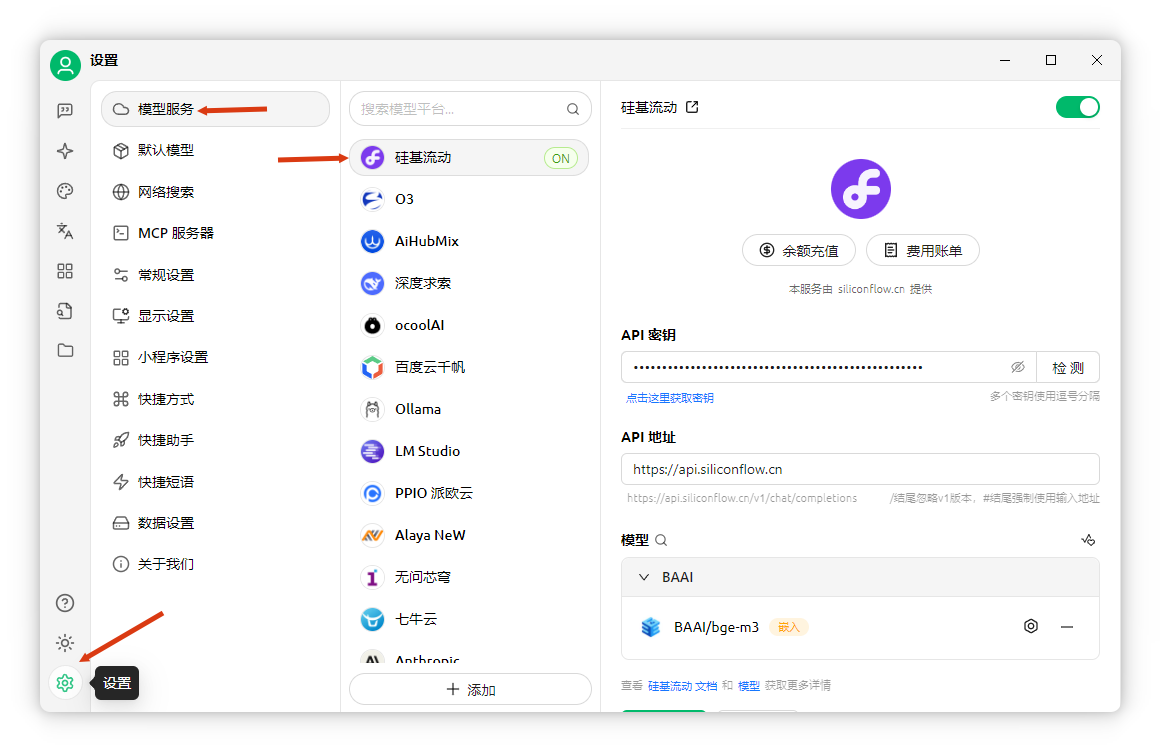Open 常规设置 settings page
Viewport: 1161px width, 752px height.
coord(215,275)
